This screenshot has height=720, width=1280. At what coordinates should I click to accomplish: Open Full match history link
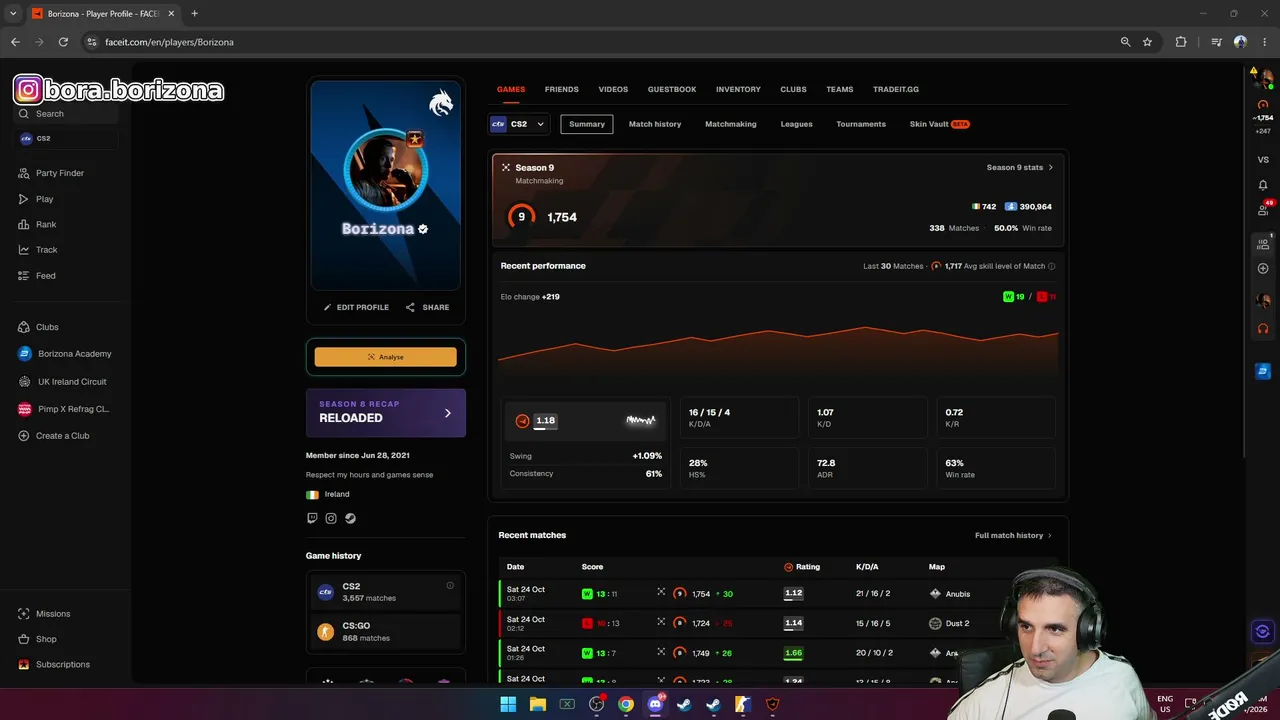[x=1013, y=535]
